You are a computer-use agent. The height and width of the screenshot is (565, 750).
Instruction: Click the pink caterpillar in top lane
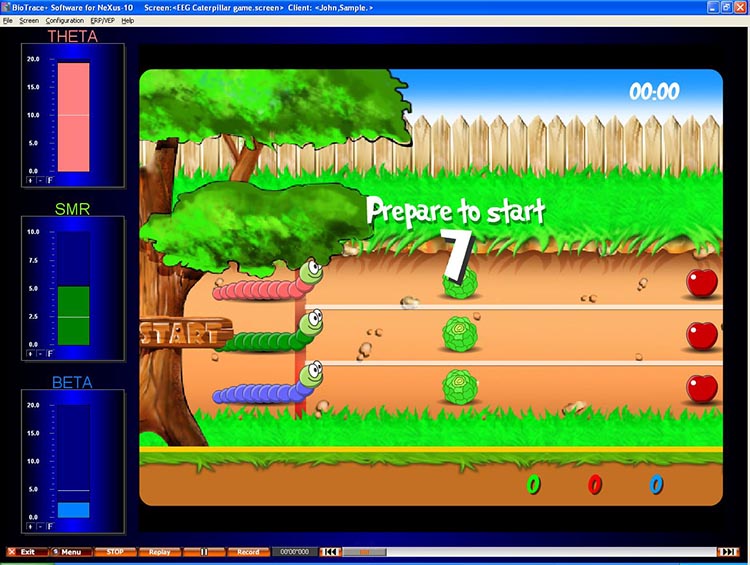tap(268, 282)
